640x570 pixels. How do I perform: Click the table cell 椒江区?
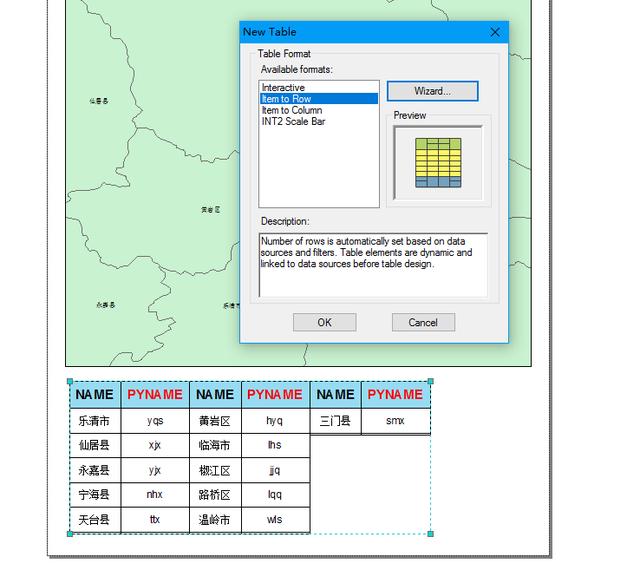pyautogui.click(x=215, y=470)
